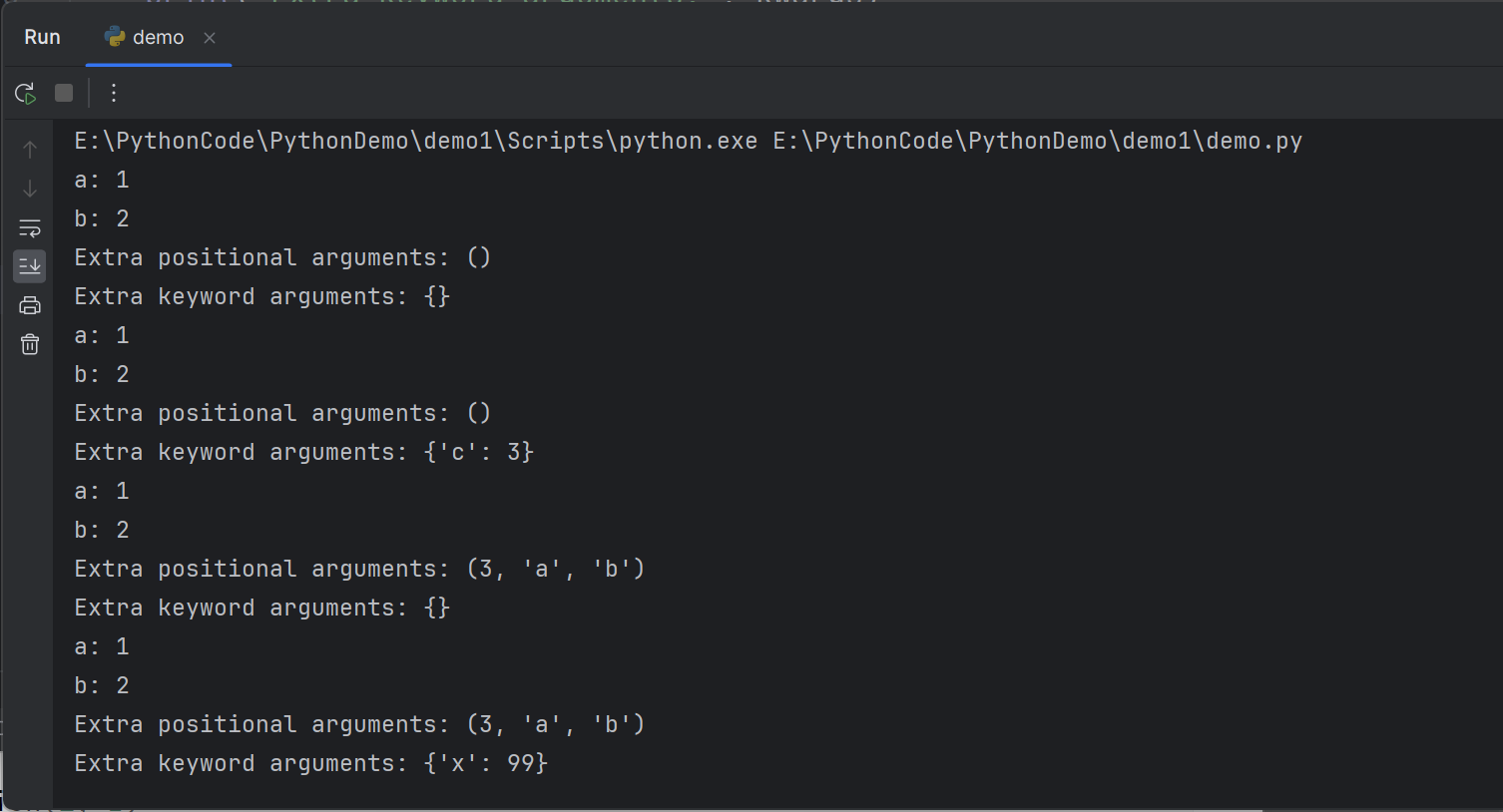The height and width of the screenshot is (812, 1503).
Task: Stop the running process
Action: pyautogui.click(x=64, y=93)
